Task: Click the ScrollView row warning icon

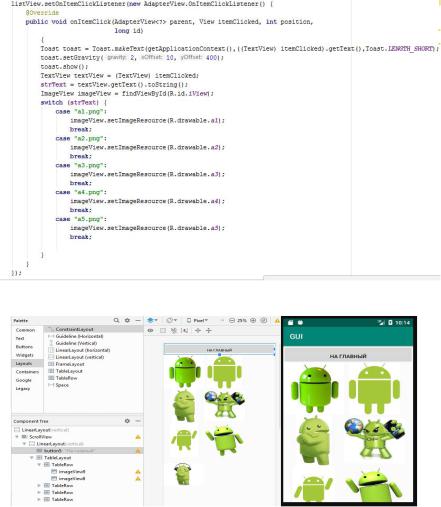Action: [138, 437]
